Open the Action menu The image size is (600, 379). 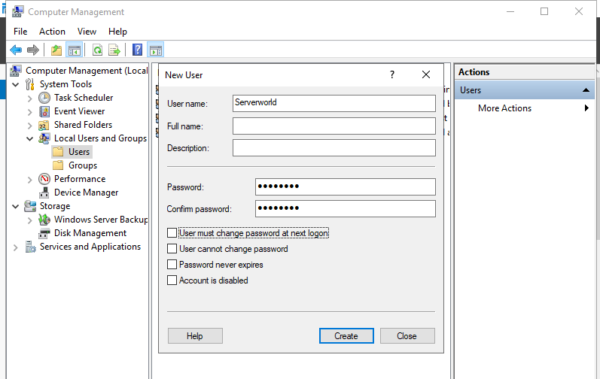[52, 32]
